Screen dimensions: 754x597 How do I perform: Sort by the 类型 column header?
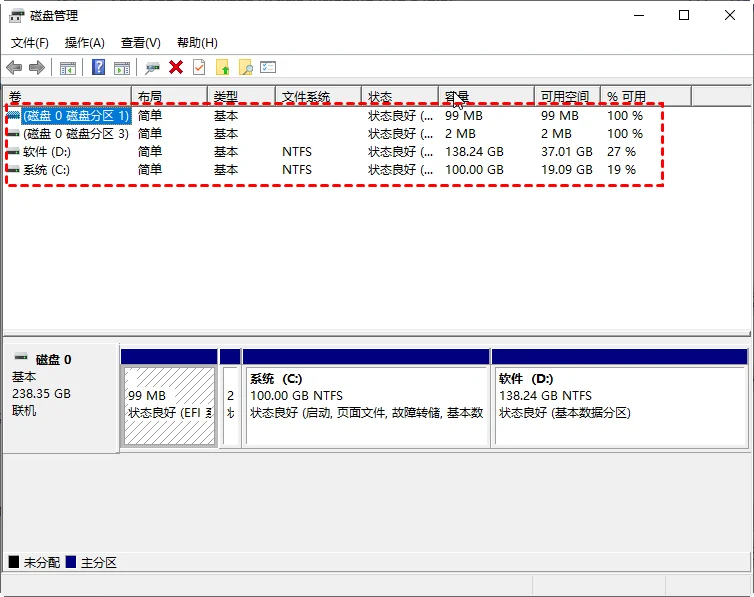241,97
